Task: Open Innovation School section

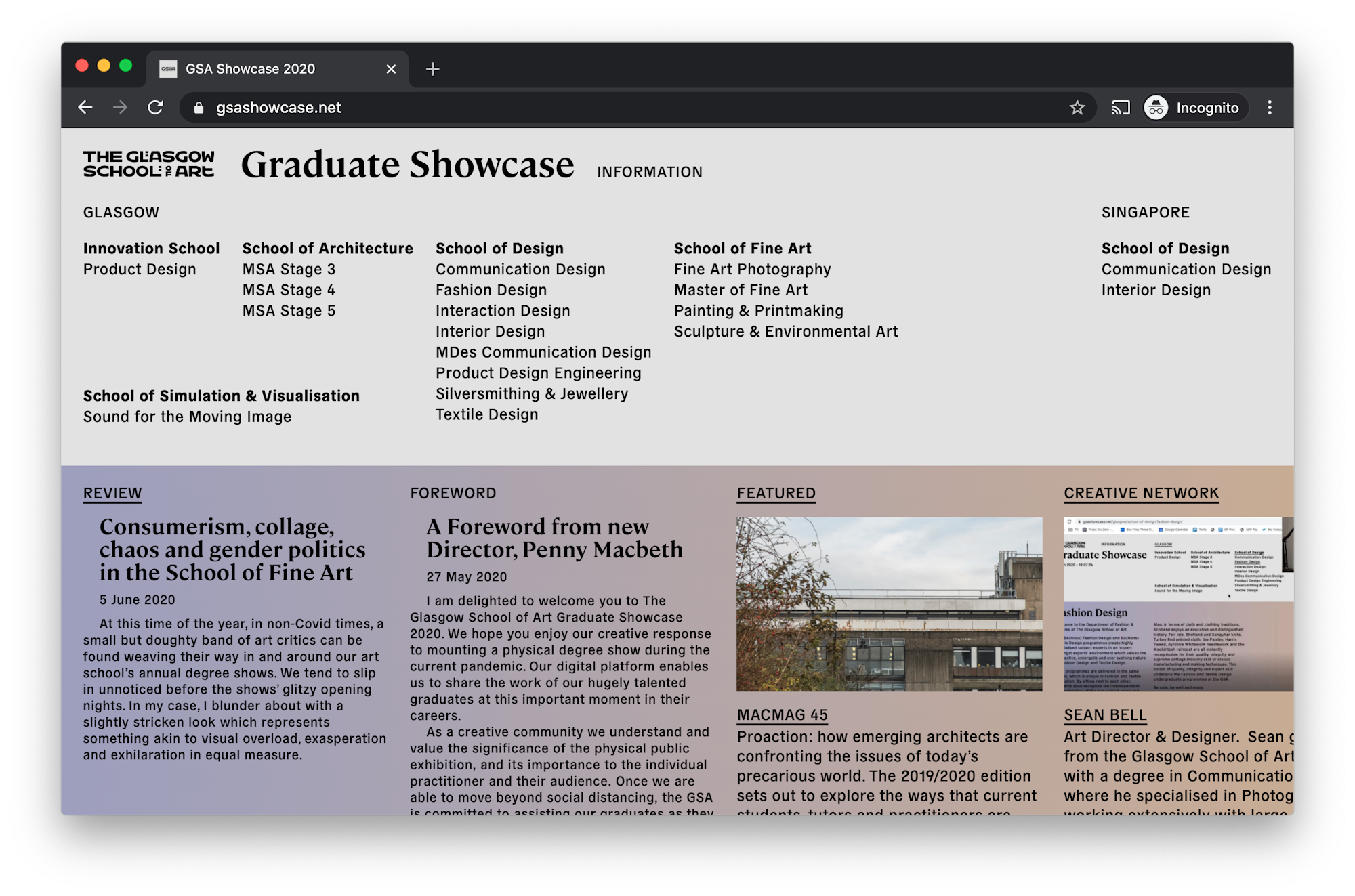Action: click(152, 249)
